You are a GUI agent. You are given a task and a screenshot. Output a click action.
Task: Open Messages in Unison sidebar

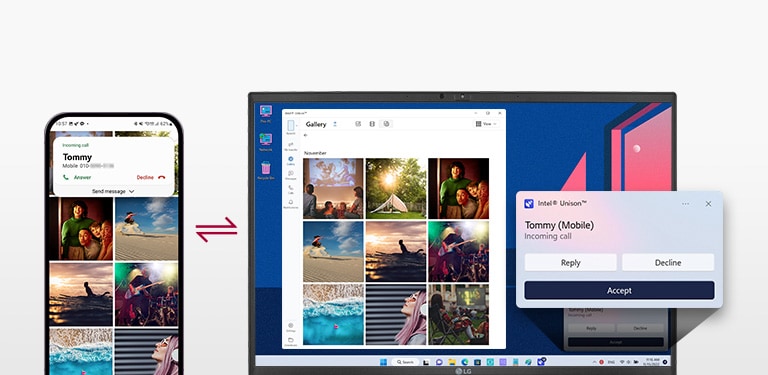click(290, 174)
